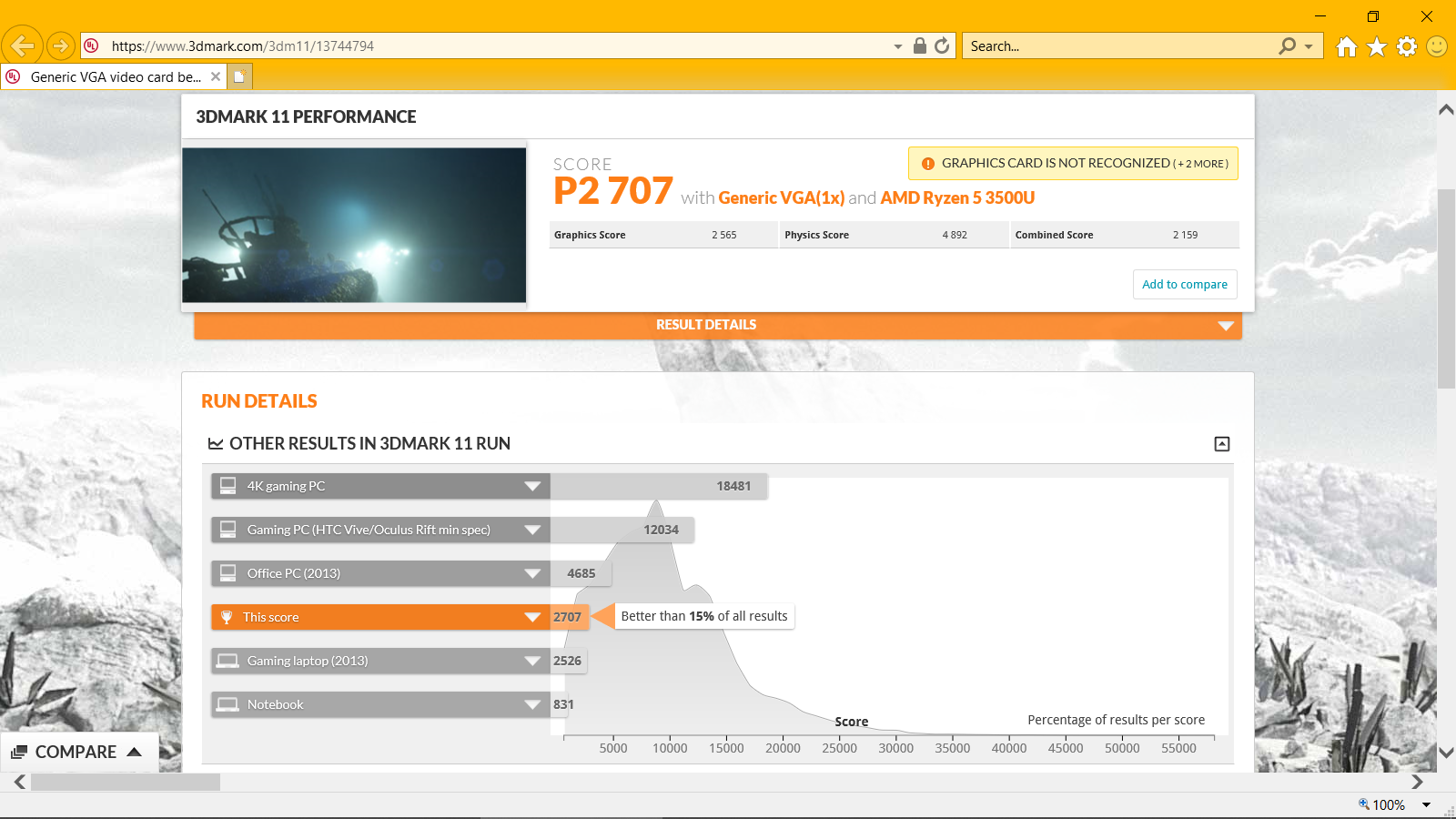Click the COMPARE up arrow icon

coord(135,752)
